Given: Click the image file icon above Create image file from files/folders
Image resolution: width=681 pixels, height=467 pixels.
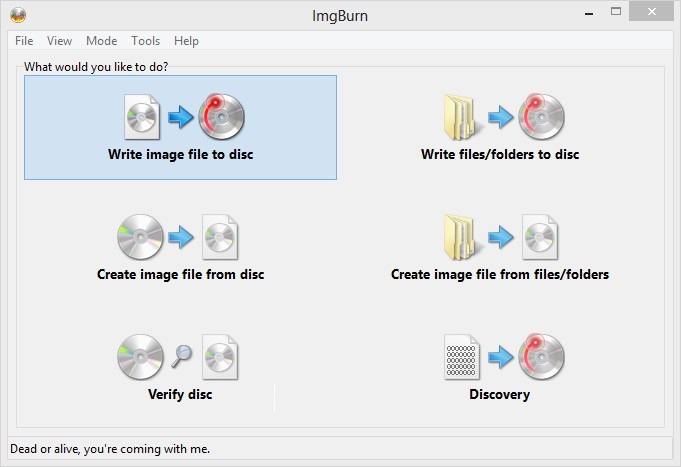Looking at the screenshot, I should (539, 237).
